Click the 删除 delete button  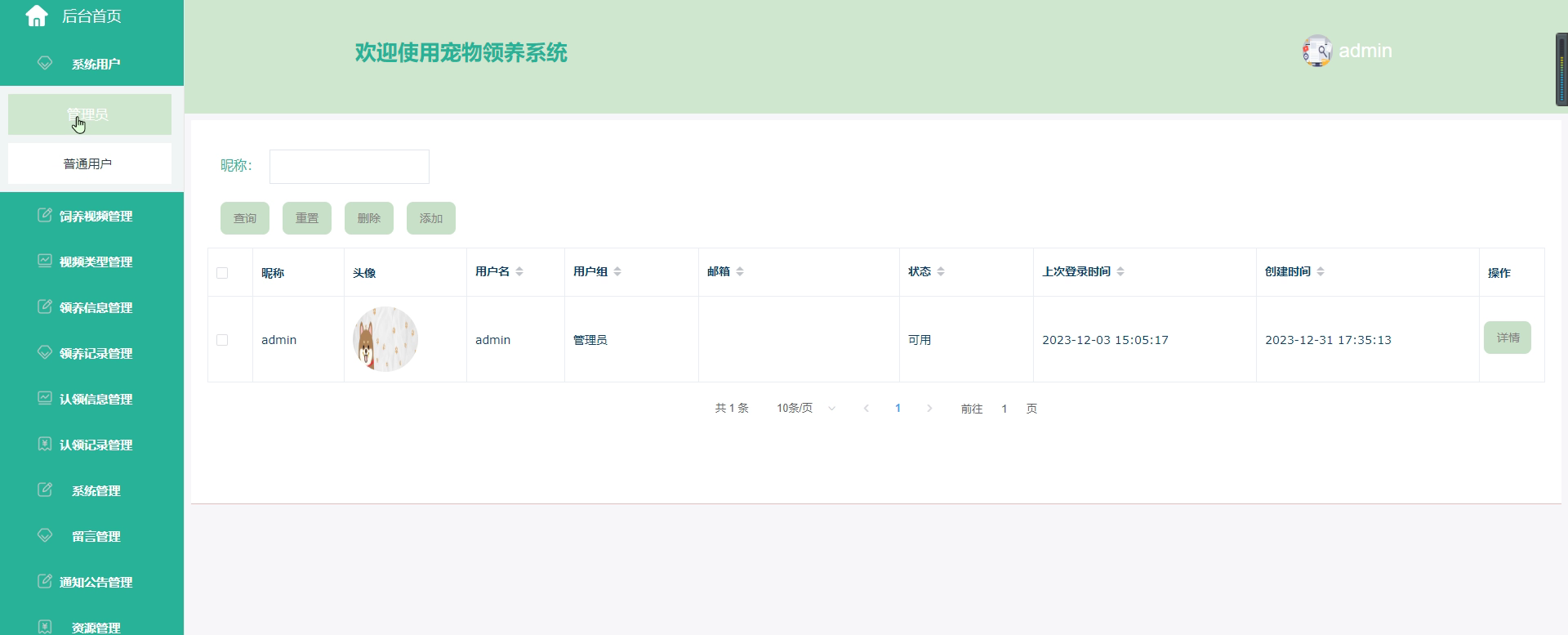coord(369,218)
